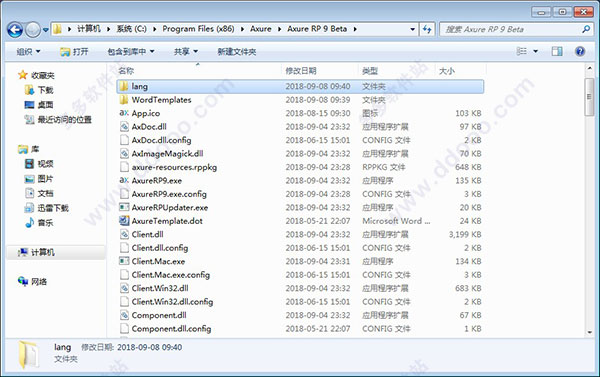This screenshot has height=377, width=600.
Task: Open the 包含到库中 menu
Action: pos(130,51)
